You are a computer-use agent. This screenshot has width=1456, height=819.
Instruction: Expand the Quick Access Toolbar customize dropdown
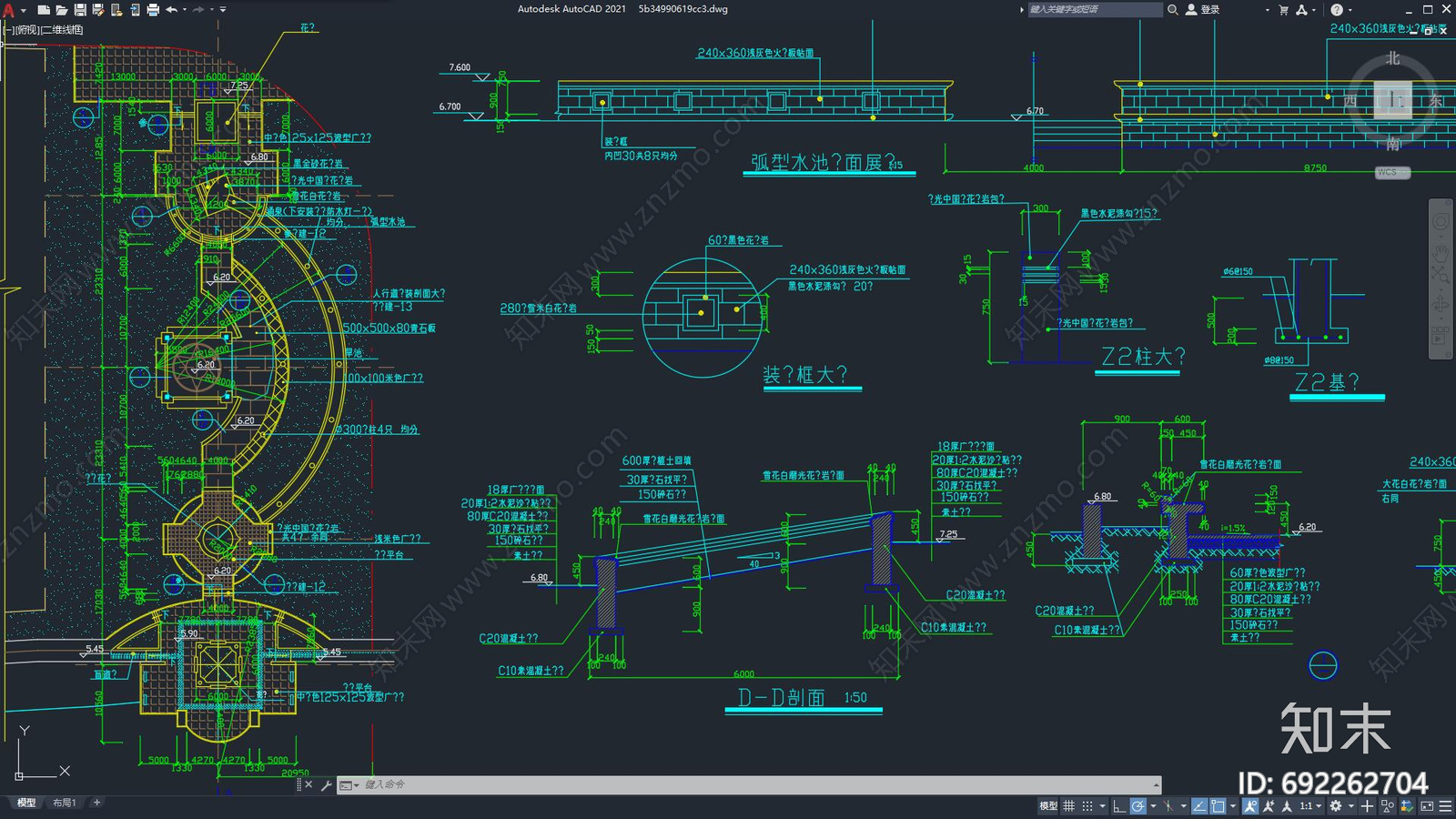point(223,9)
